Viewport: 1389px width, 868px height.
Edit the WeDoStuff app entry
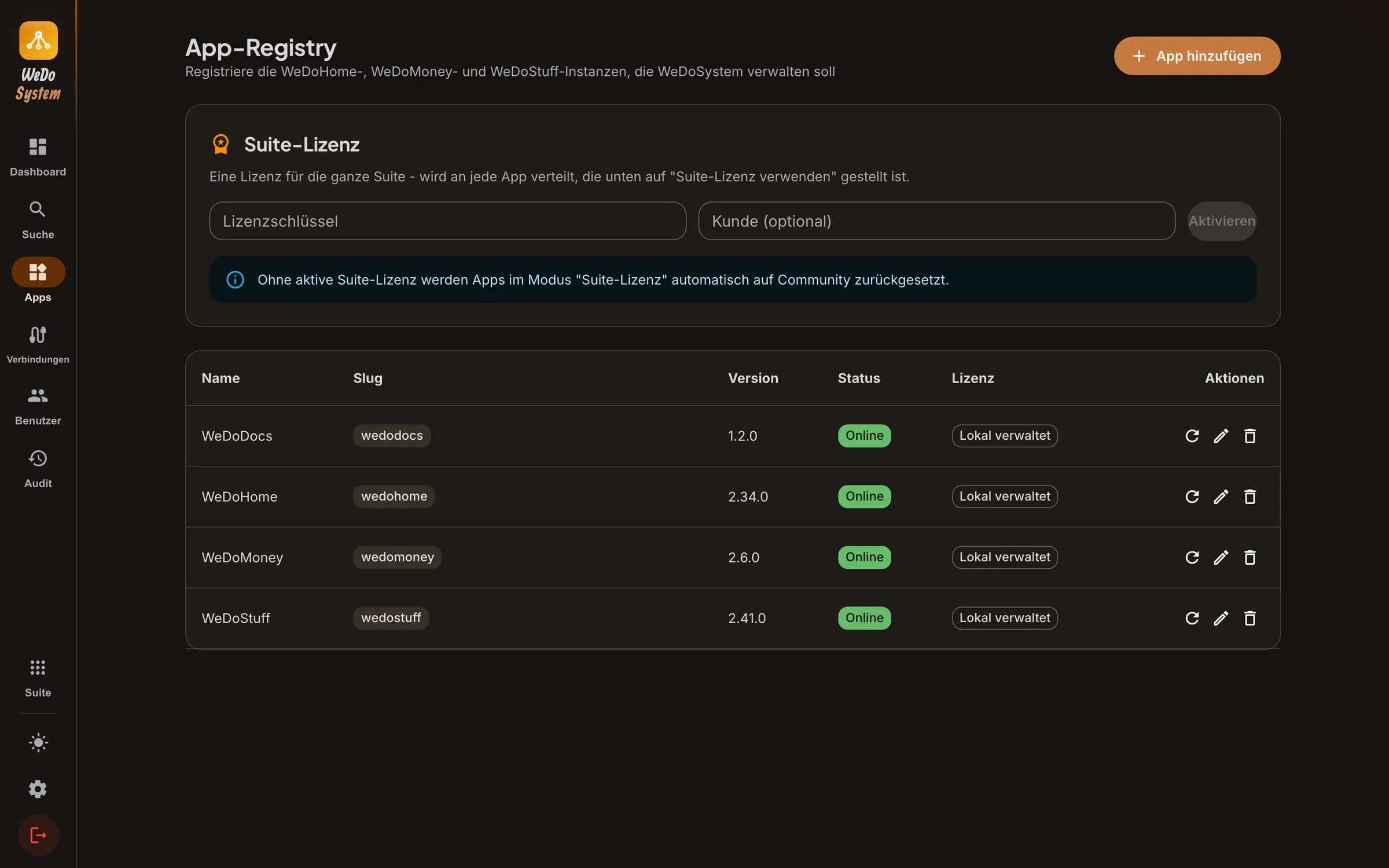[x=1221, y=618]
